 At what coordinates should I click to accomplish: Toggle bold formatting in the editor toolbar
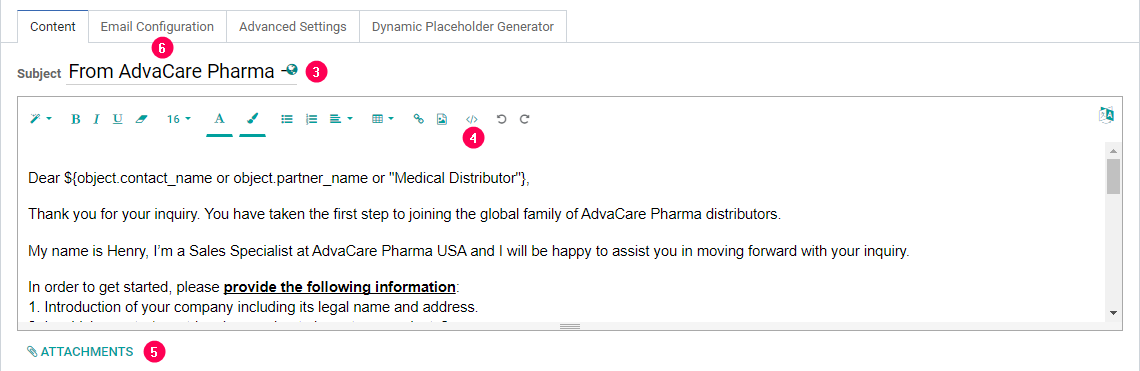(76, 119)
